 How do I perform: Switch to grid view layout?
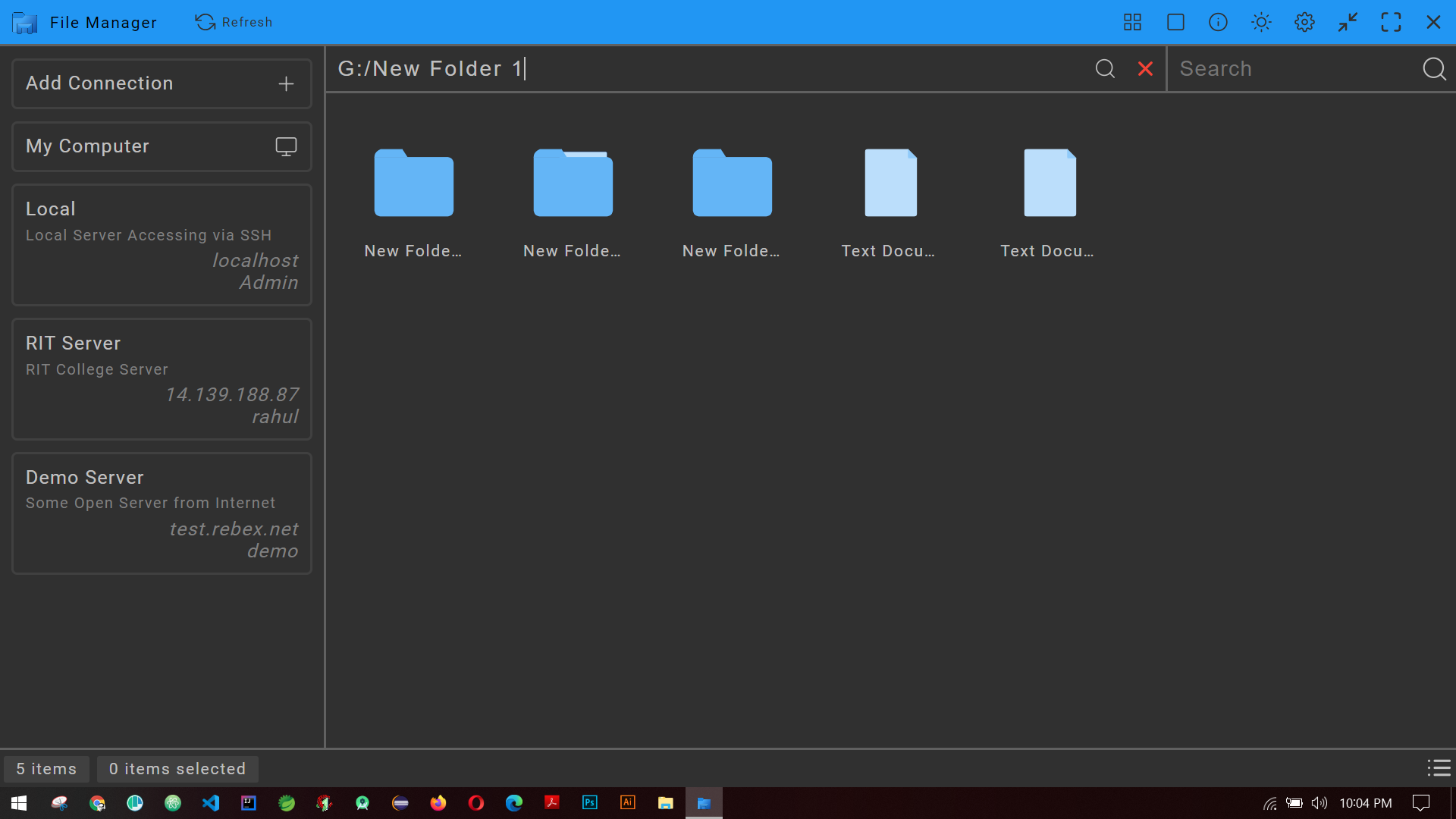tap(1131, 22)
